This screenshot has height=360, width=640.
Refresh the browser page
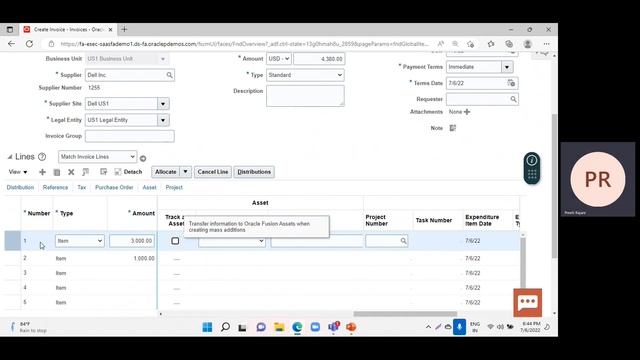coord(29,44)
